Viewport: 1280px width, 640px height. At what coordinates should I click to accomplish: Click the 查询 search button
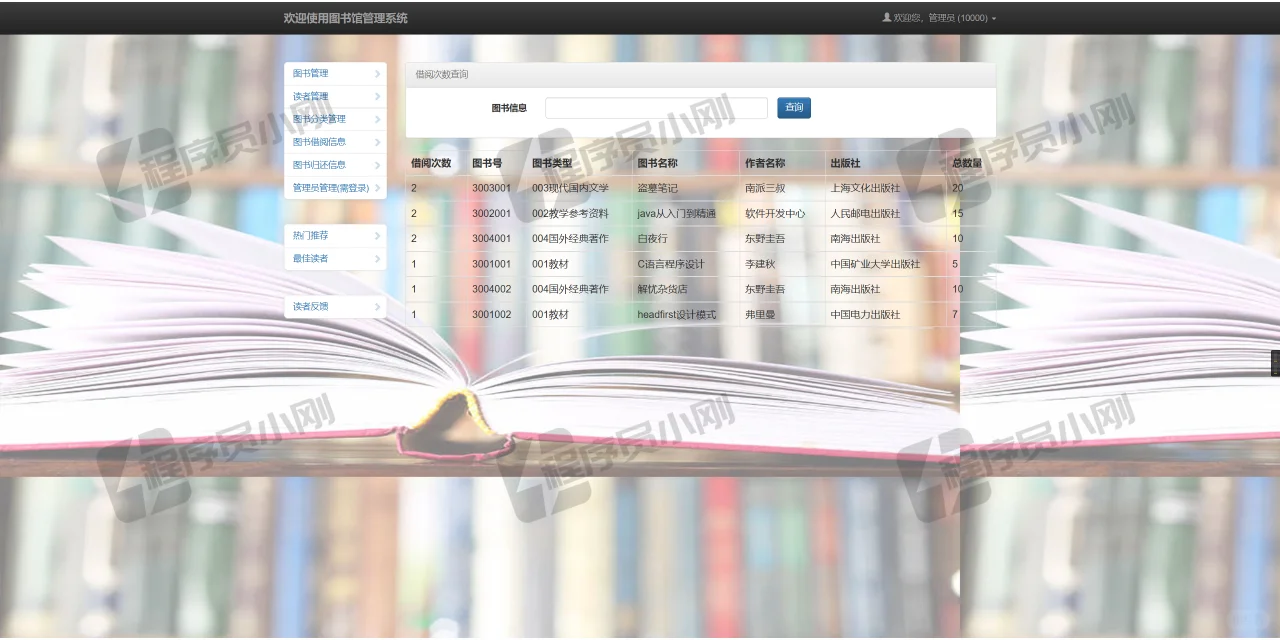tap(793, 107)
